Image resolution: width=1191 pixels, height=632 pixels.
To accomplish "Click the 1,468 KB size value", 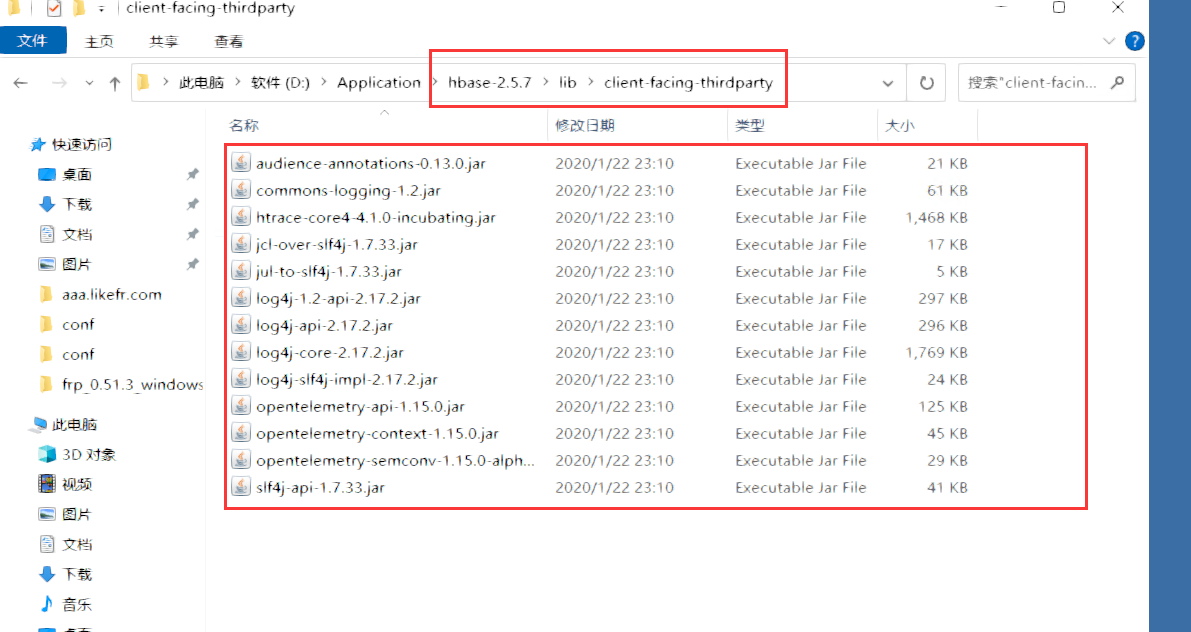I will coord(936,217).
